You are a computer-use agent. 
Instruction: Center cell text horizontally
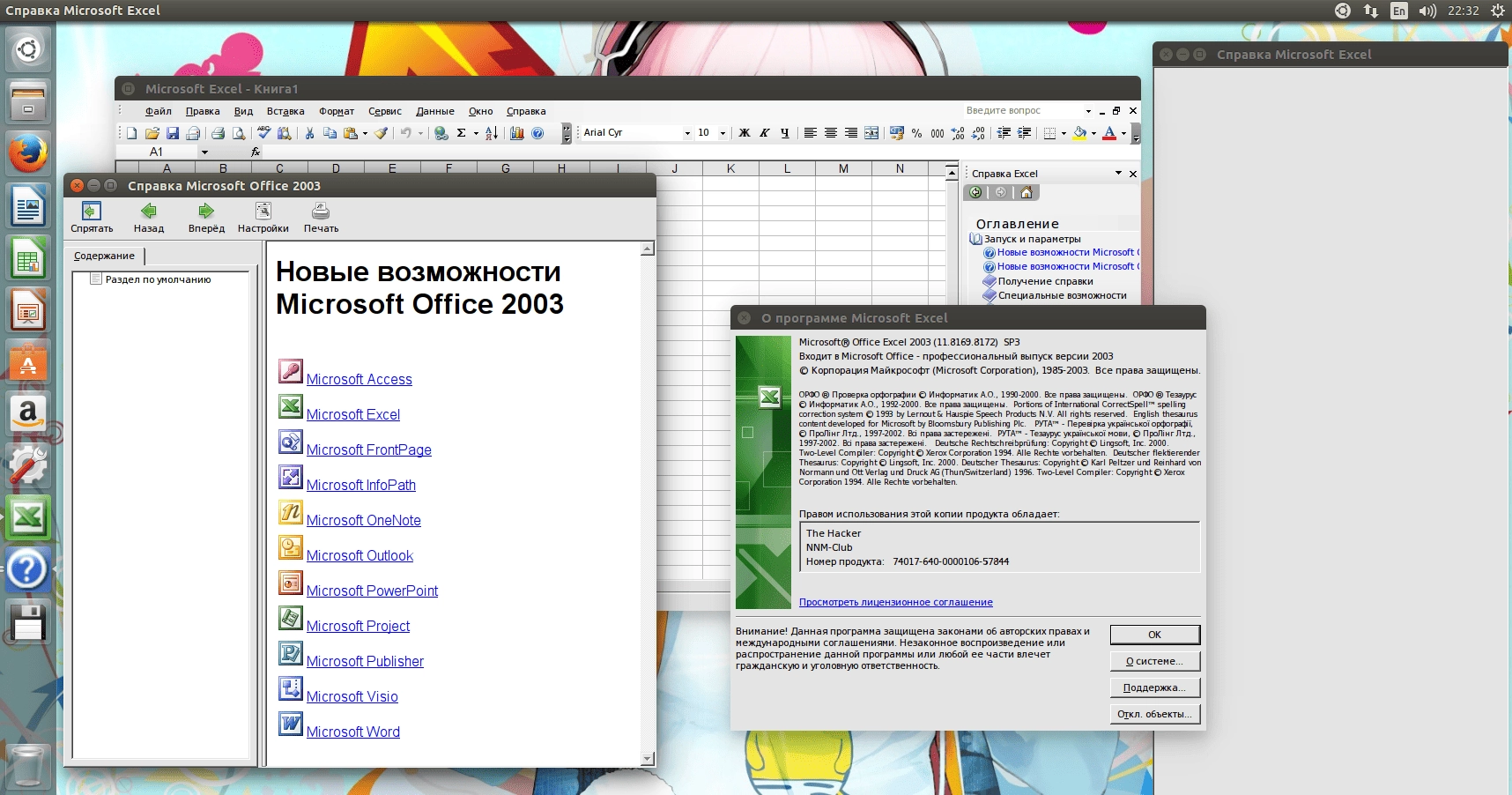click(831, 133)
